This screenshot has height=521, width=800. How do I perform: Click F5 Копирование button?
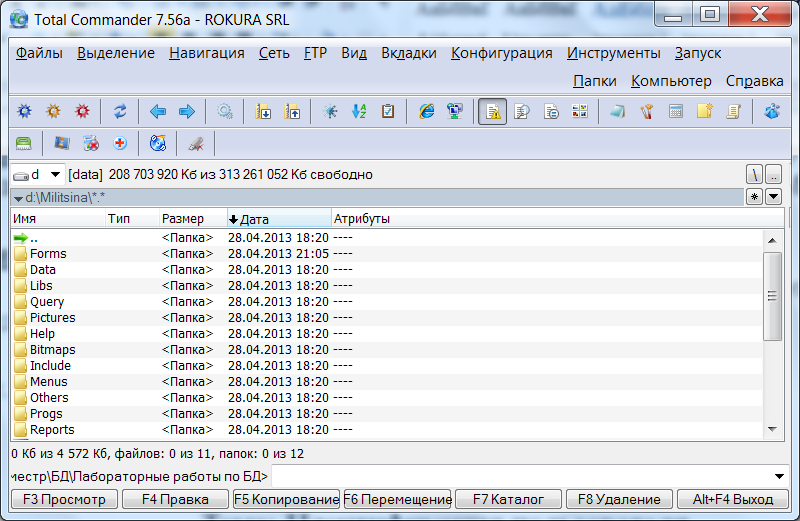tap(286, 499)
